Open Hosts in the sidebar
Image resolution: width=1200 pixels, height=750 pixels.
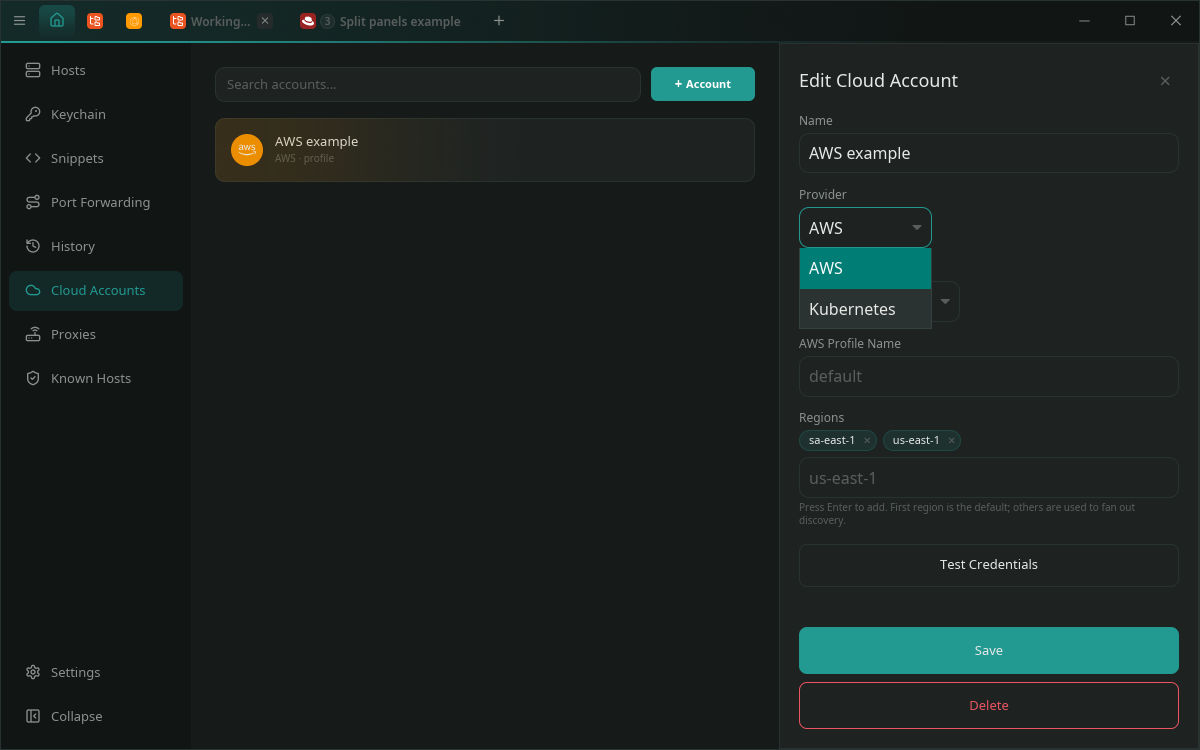(96, 70)
